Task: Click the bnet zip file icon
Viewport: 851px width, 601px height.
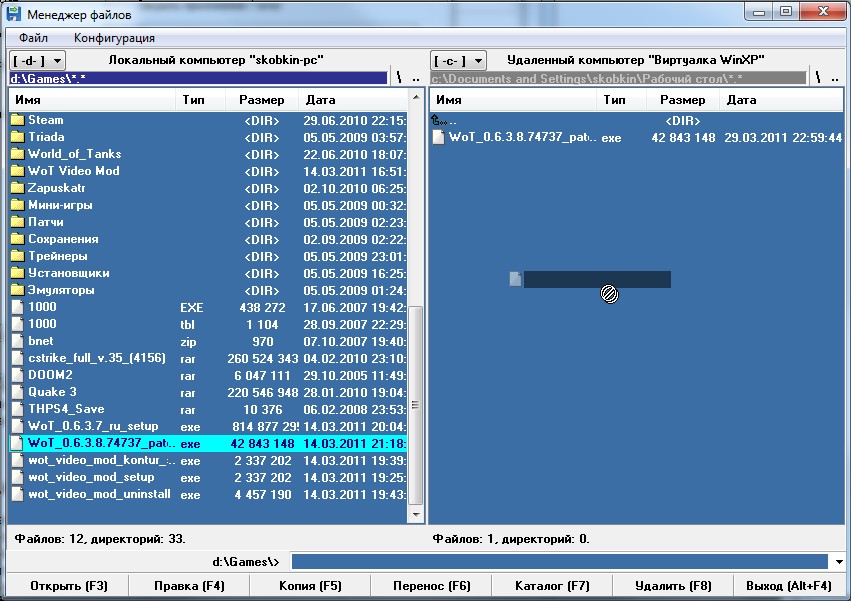Action: click(x=17, y=341)
